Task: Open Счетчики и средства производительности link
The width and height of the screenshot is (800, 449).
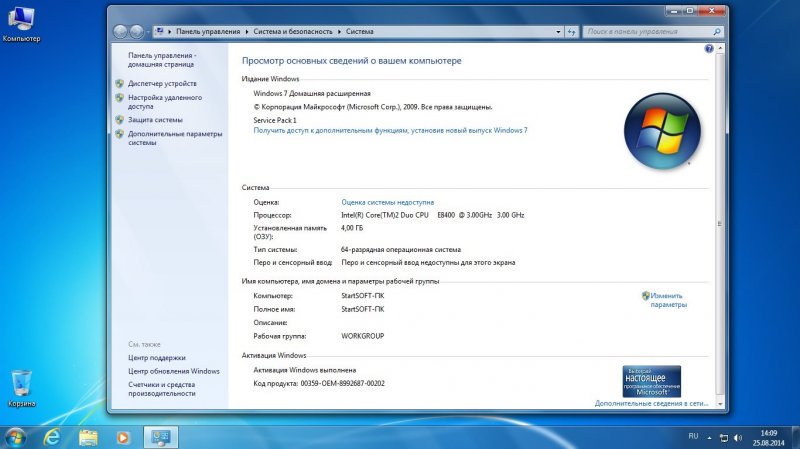Action: pyautogui.click(x=162, y=389)
